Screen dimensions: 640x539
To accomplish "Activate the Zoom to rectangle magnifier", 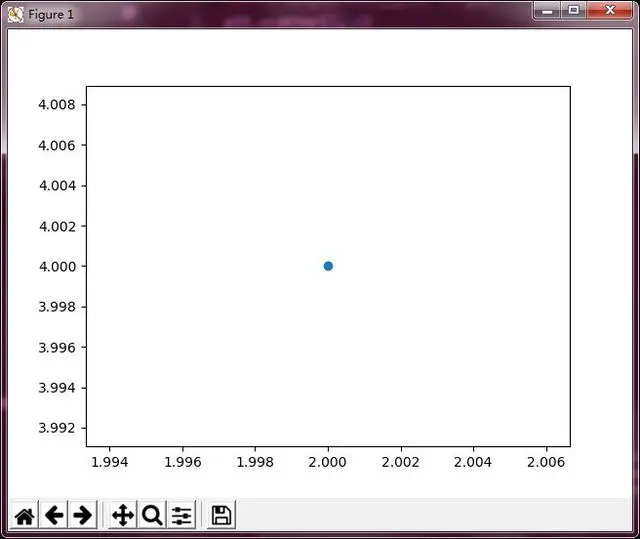I will pyautogui.click(x=152, y=515).
